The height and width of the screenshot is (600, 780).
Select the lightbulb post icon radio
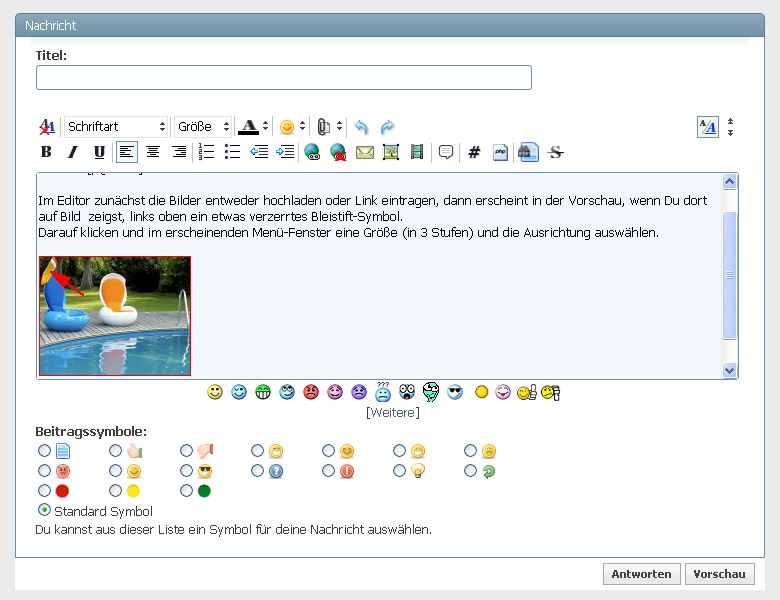click(399, 471)
